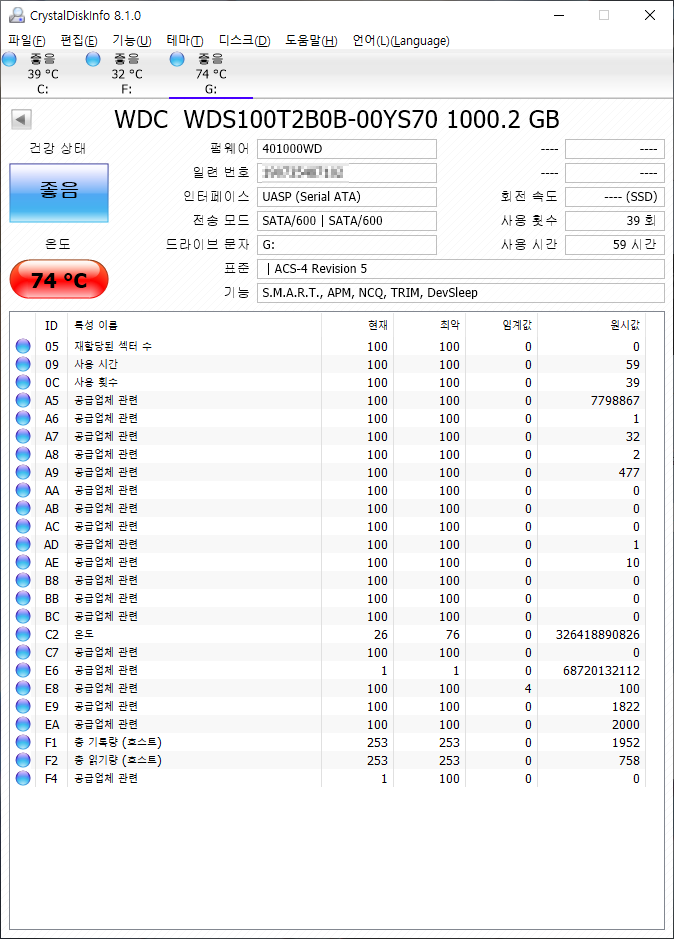Click the red 74 °C temperature indicator
This screenshot has width=674, height=939.
(59, 280)
